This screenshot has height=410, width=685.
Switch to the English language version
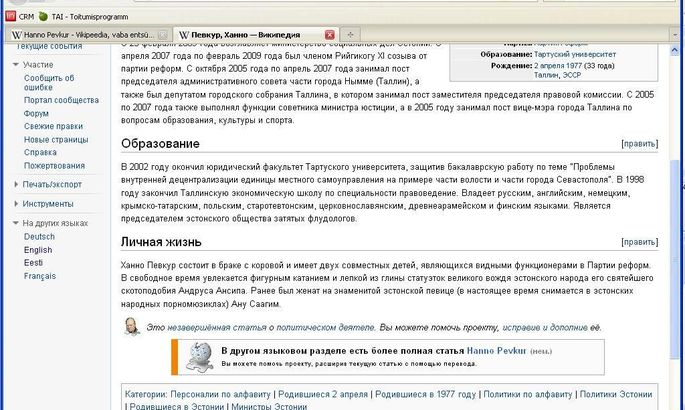[38, 250]
